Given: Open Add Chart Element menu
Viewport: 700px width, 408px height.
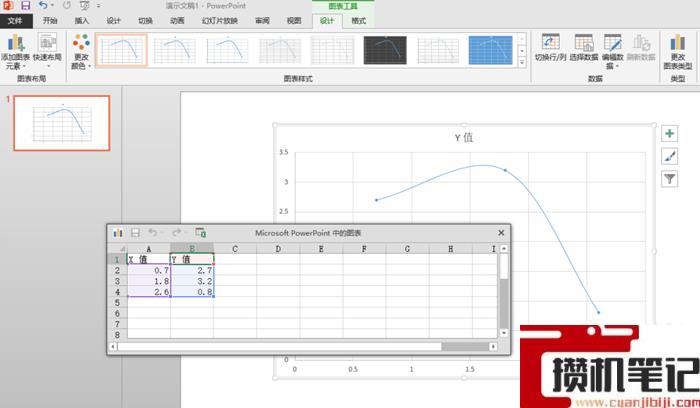Looking at the screenshot, I should [15, 51].
